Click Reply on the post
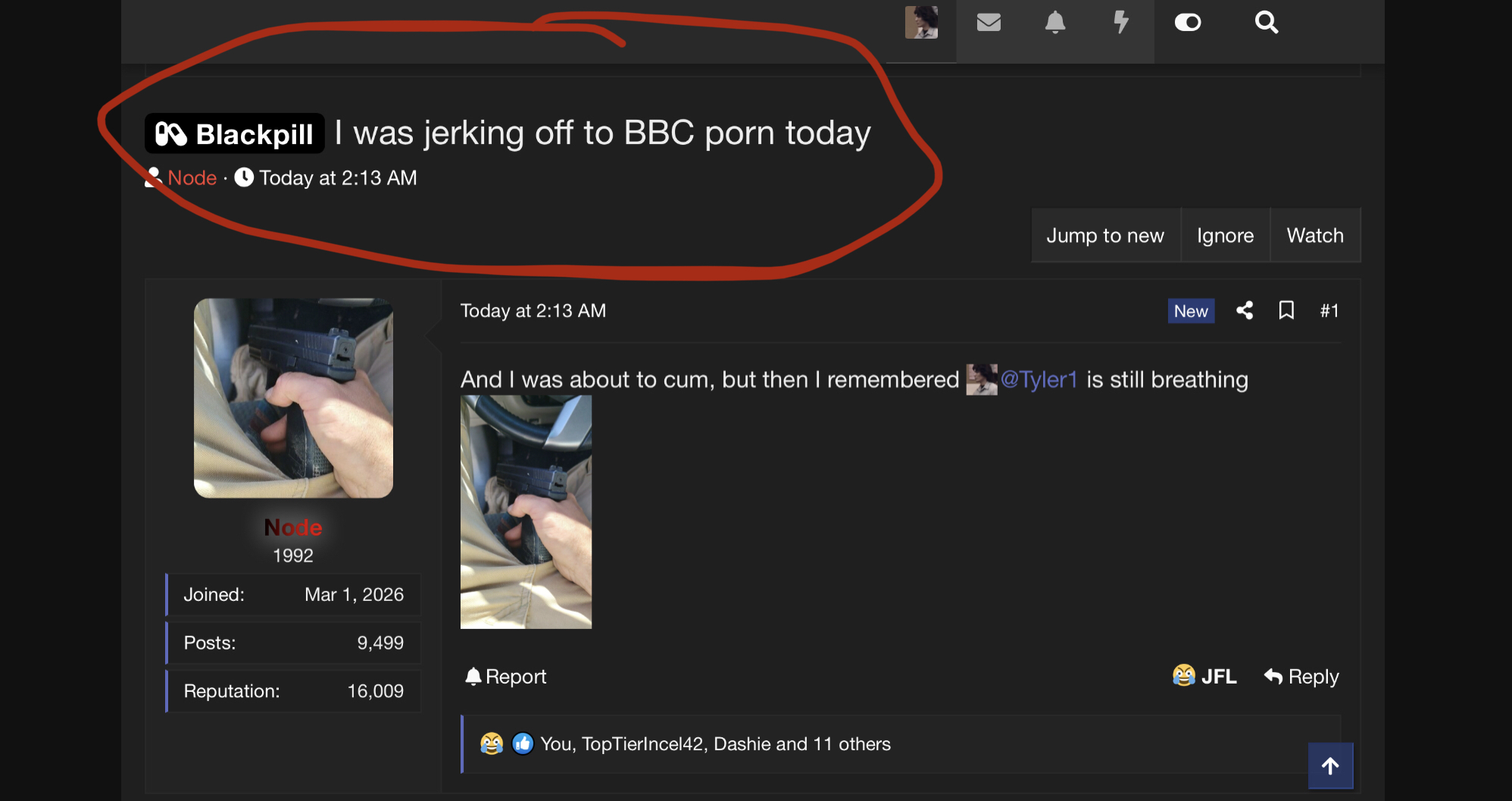 click(x=1301, y=677)
